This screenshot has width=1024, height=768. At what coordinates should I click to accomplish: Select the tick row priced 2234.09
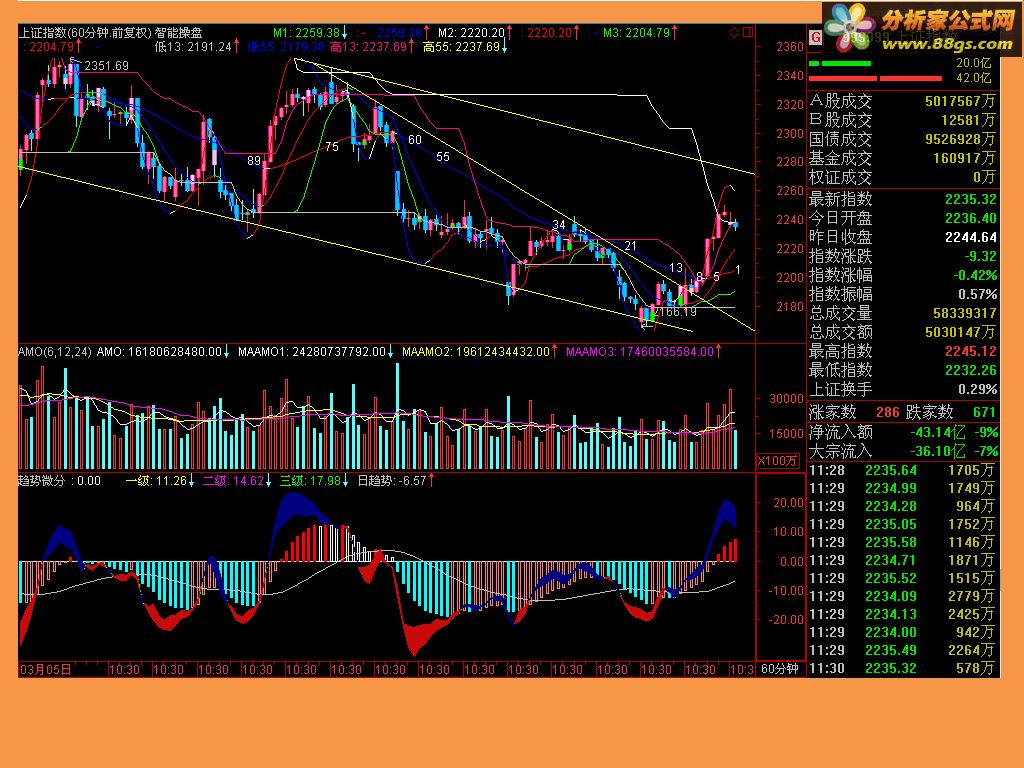click(x=903, y=596)
